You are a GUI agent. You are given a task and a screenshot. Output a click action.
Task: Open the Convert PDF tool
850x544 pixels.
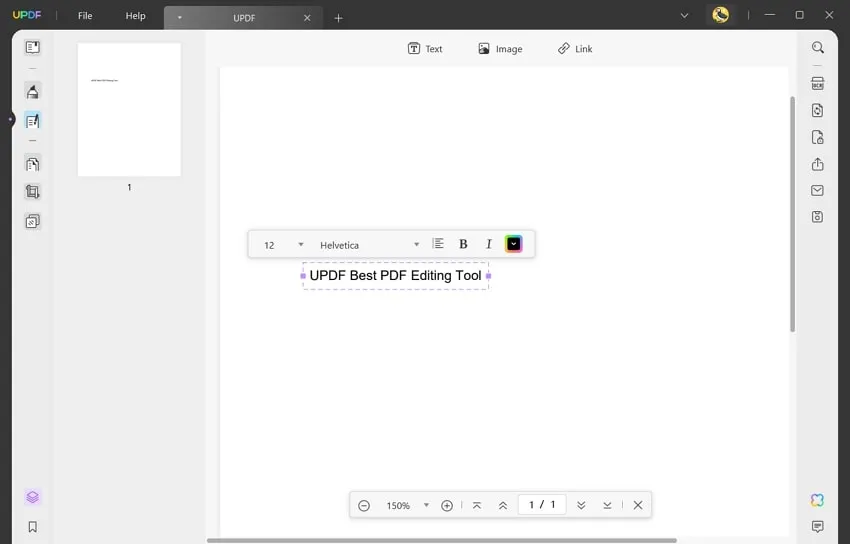click(817, 111)
